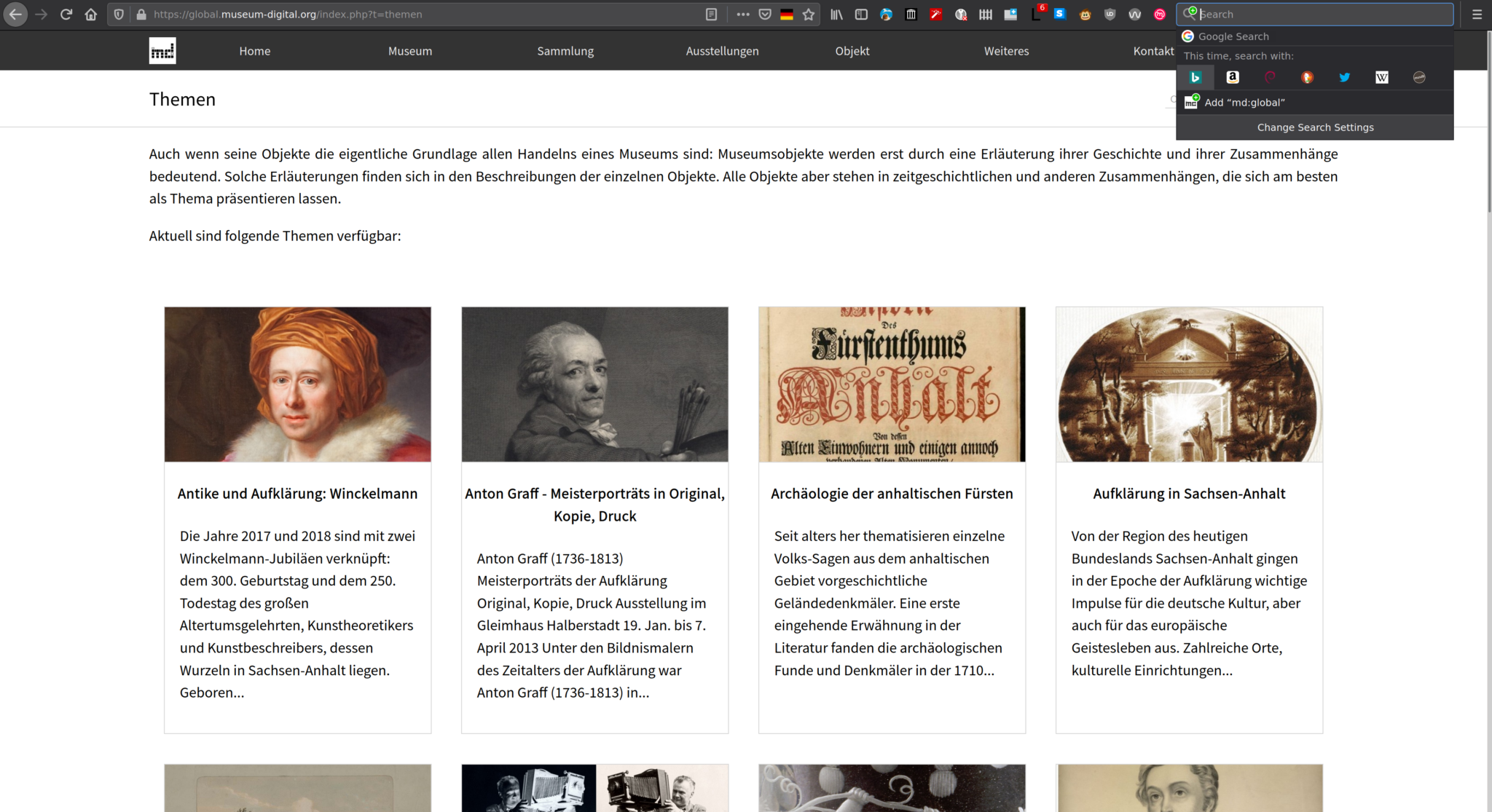
Task: Show site security padlock info
Action: tap(141, 14)
